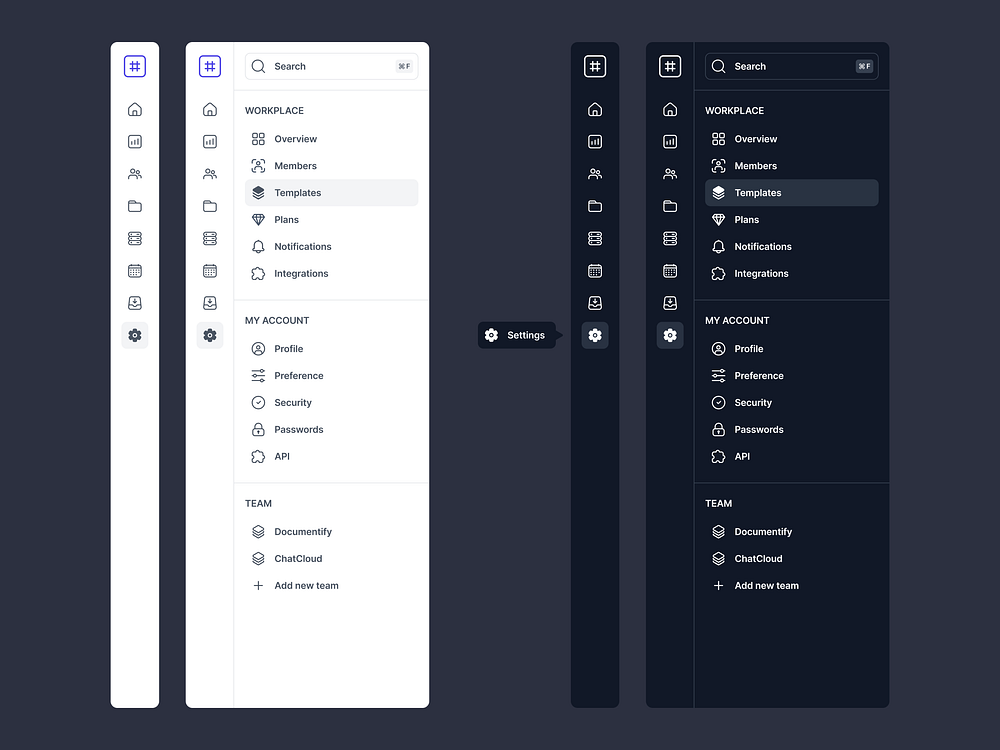Screen dimensions: 1000x750
Task: Click the hash logo at sidebar top
Action: (135, 66)
